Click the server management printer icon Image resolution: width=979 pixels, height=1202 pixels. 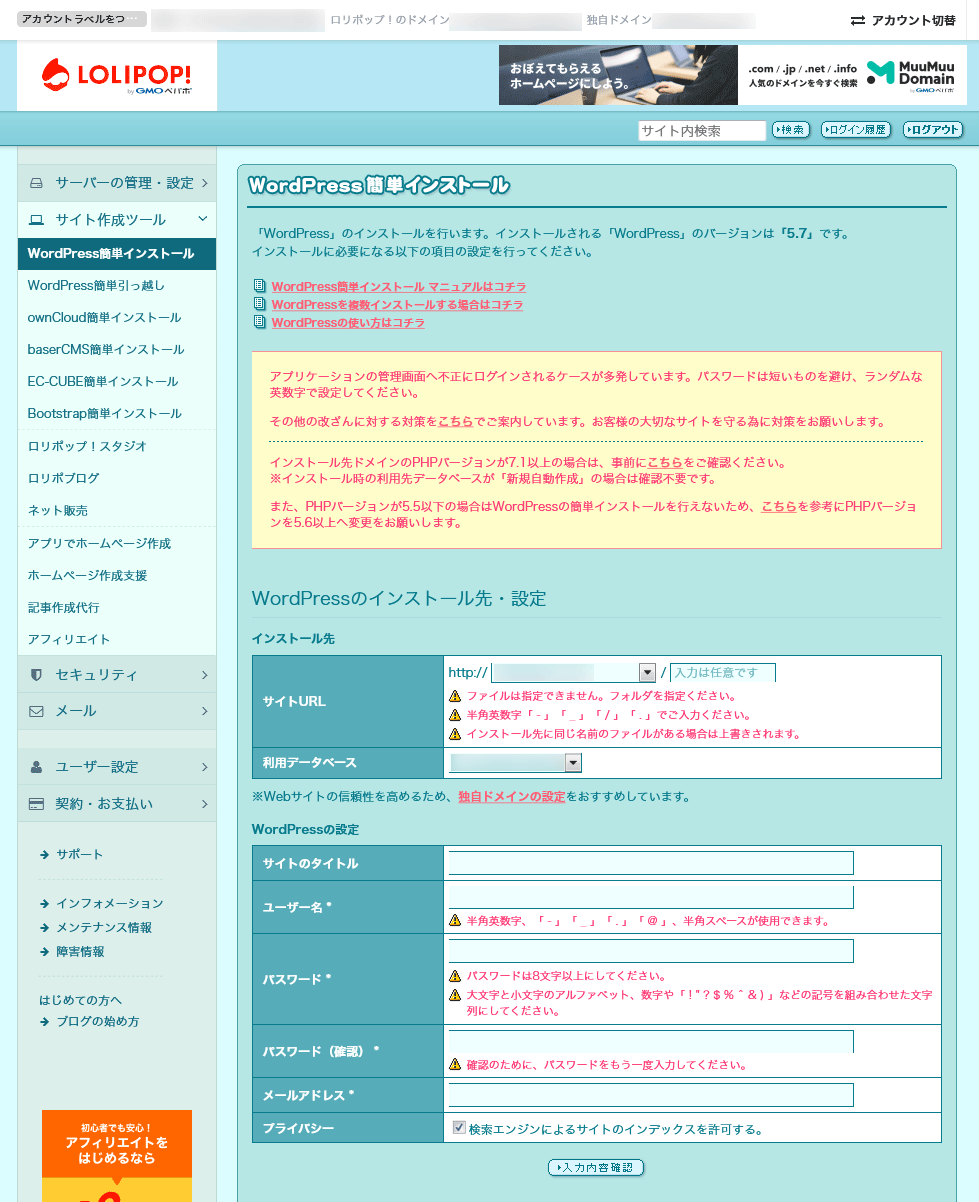click(x=37, y=183)
